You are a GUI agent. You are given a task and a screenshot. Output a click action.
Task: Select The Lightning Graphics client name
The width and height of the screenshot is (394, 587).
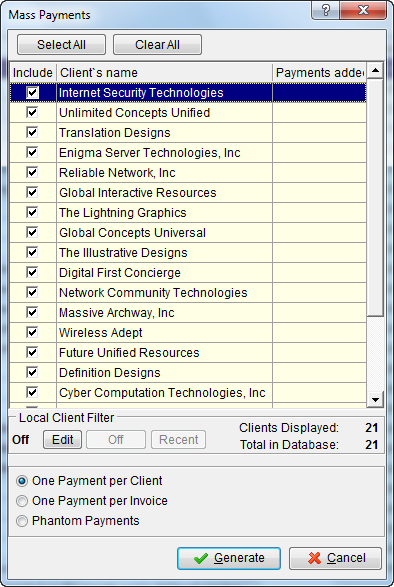coord(123,213)
